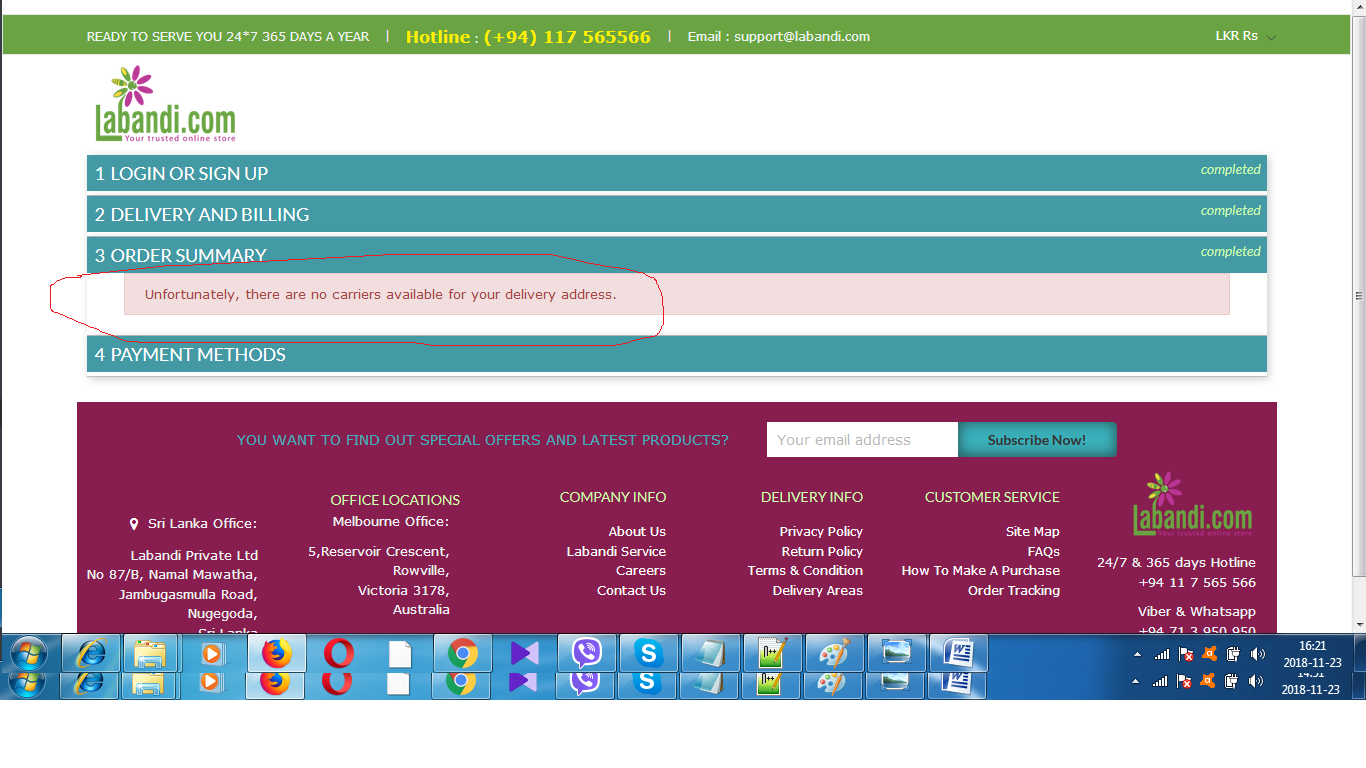Switch to Microsoft Word in upper taskbar
1366x768 pixels.
tap(958, 654)
